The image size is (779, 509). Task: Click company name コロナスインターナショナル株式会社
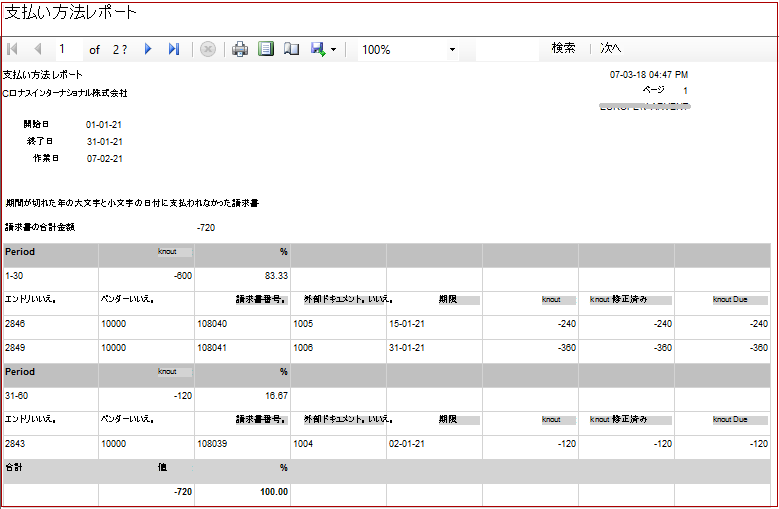pos(65,93)
